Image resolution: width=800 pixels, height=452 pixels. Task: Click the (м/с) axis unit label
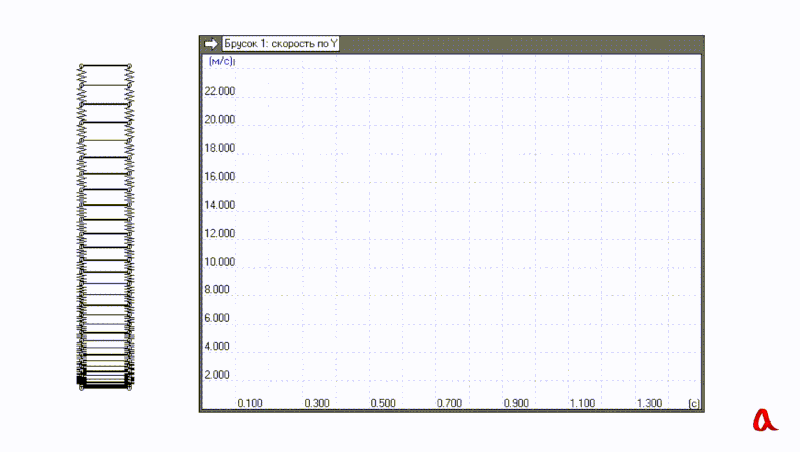click(221, 61)
